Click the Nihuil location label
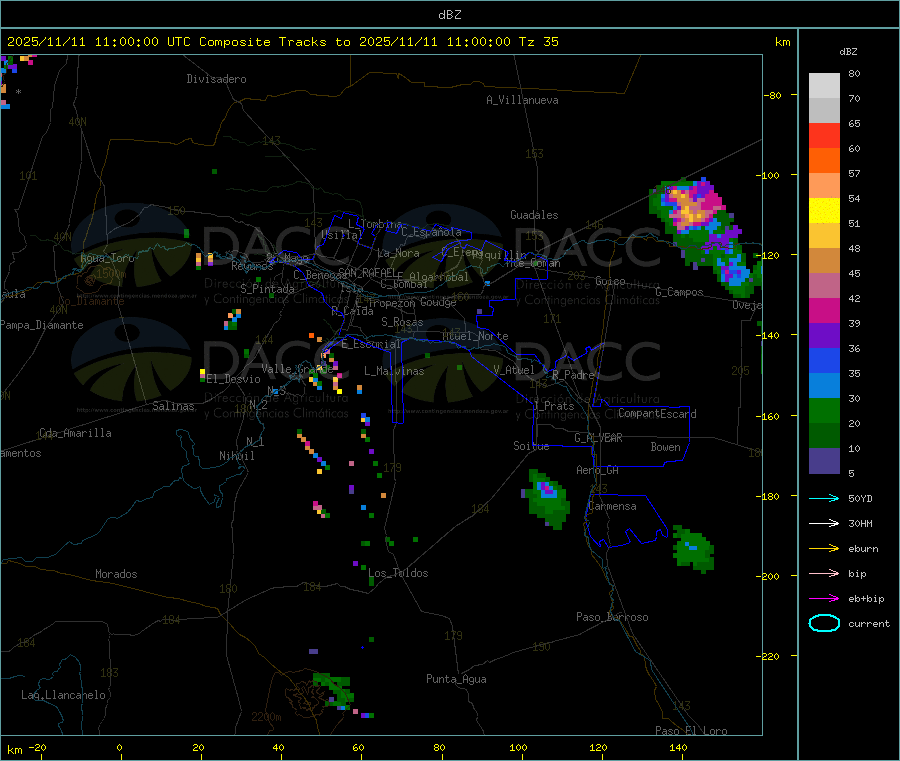 pyautogui.click(x=236, y=456)
